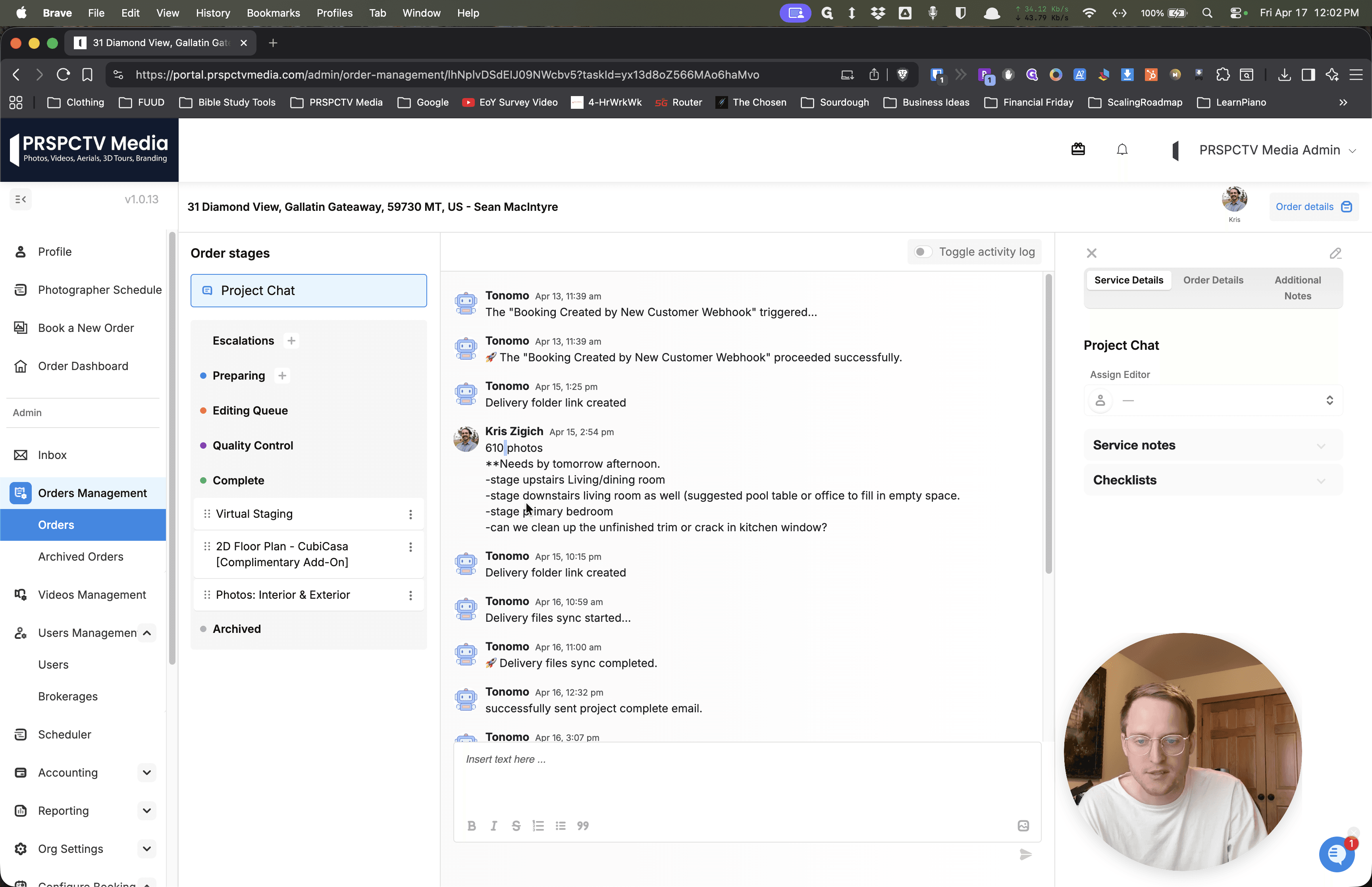
Task: Open the 2D Floor Plan options menu
Action: pos(410,547)
